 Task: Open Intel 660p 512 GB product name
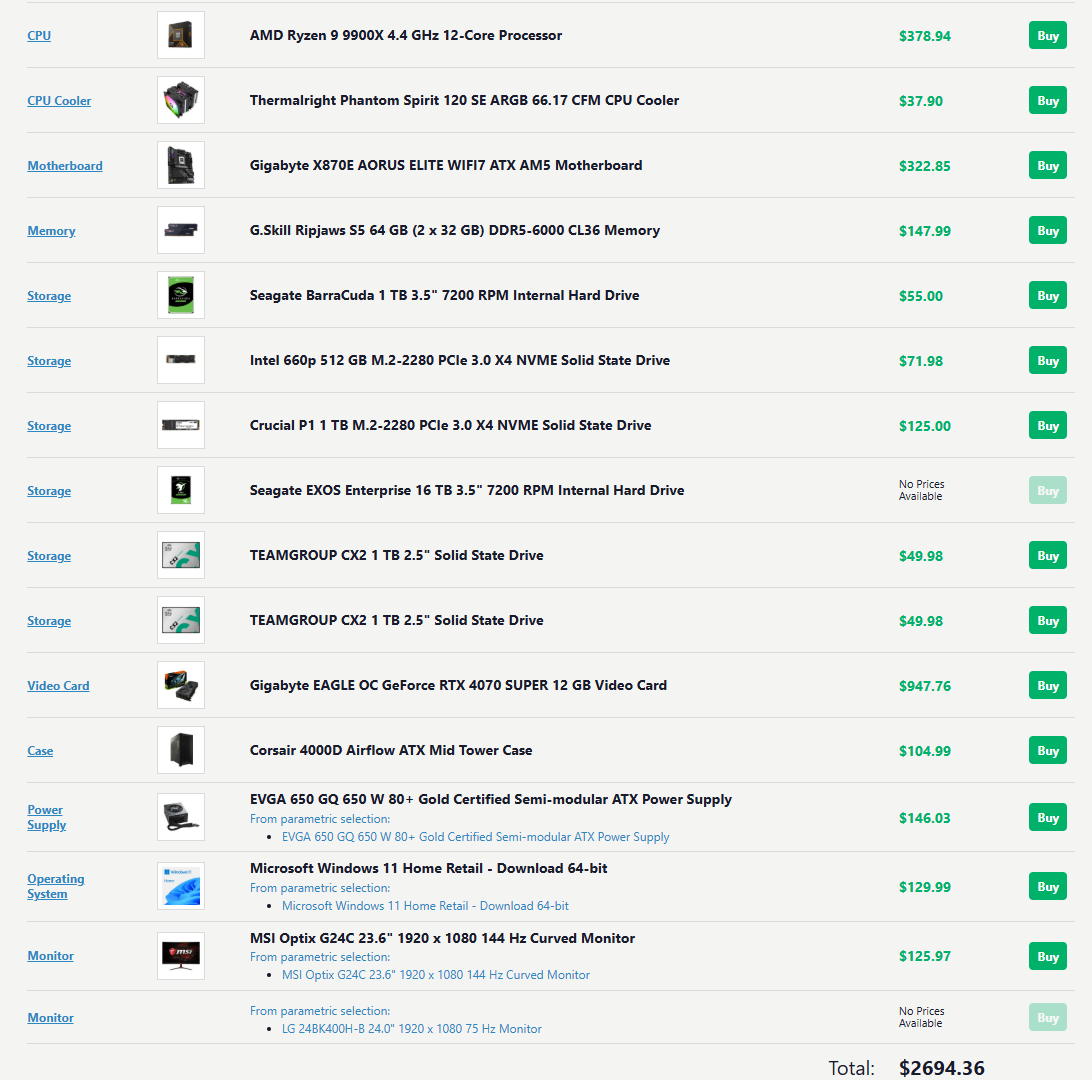460,360
